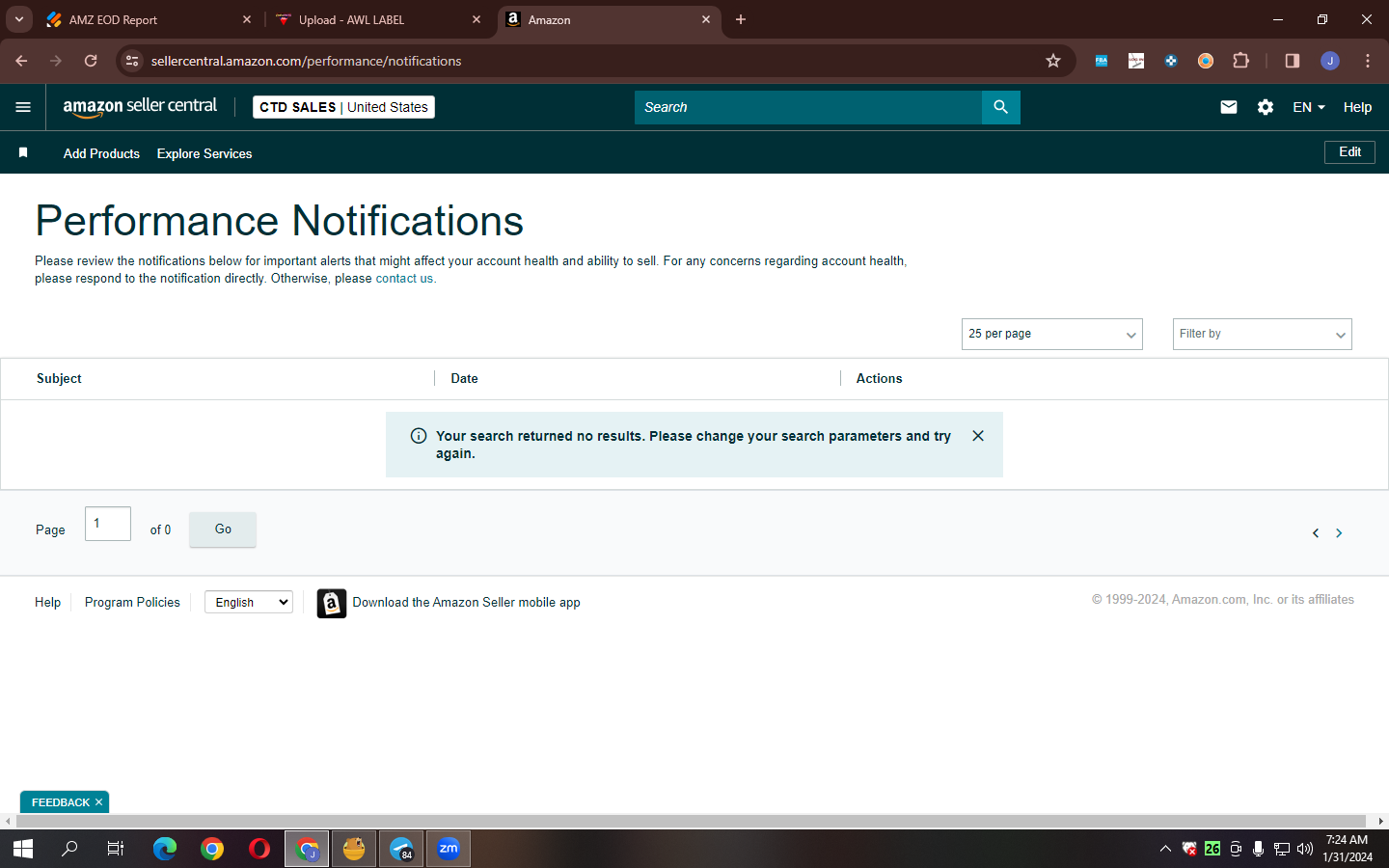Open Explore Services menu item

[x=204, y=153]
